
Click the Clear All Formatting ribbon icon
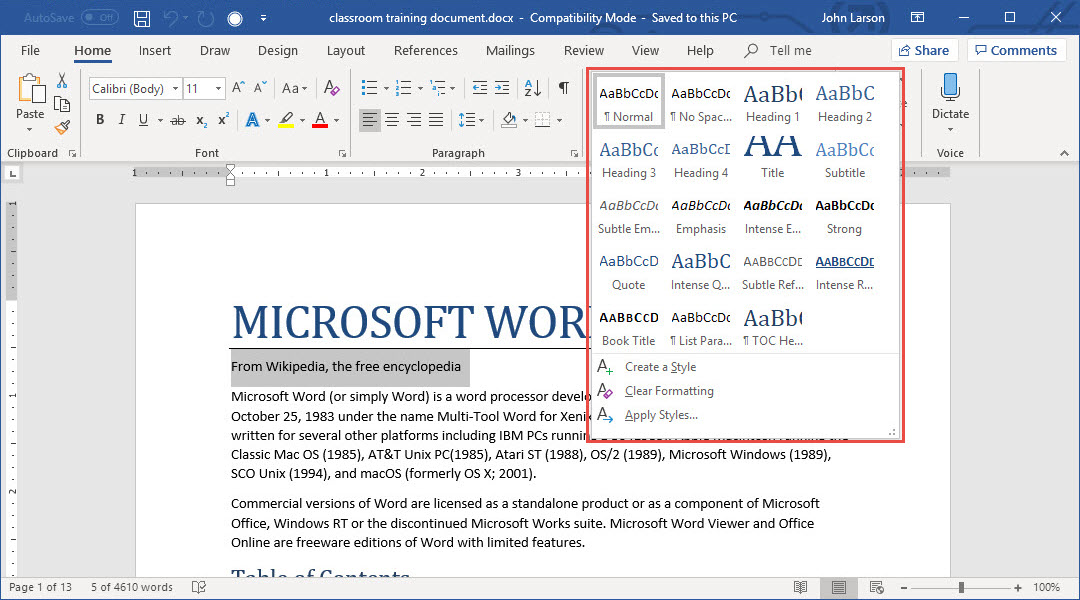tap(332, 88)
